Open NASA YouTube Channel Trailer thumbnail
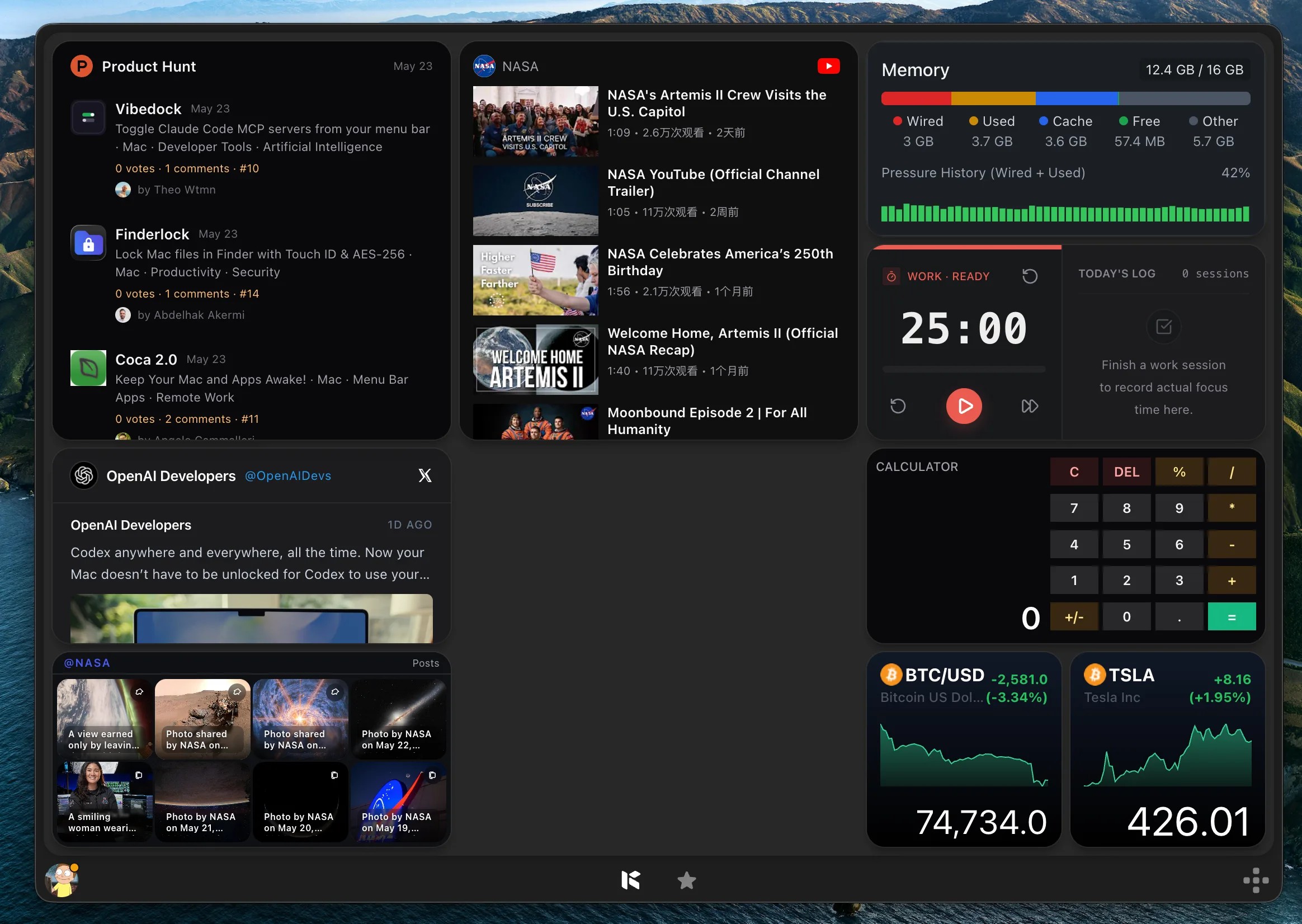 click(536, 201)
